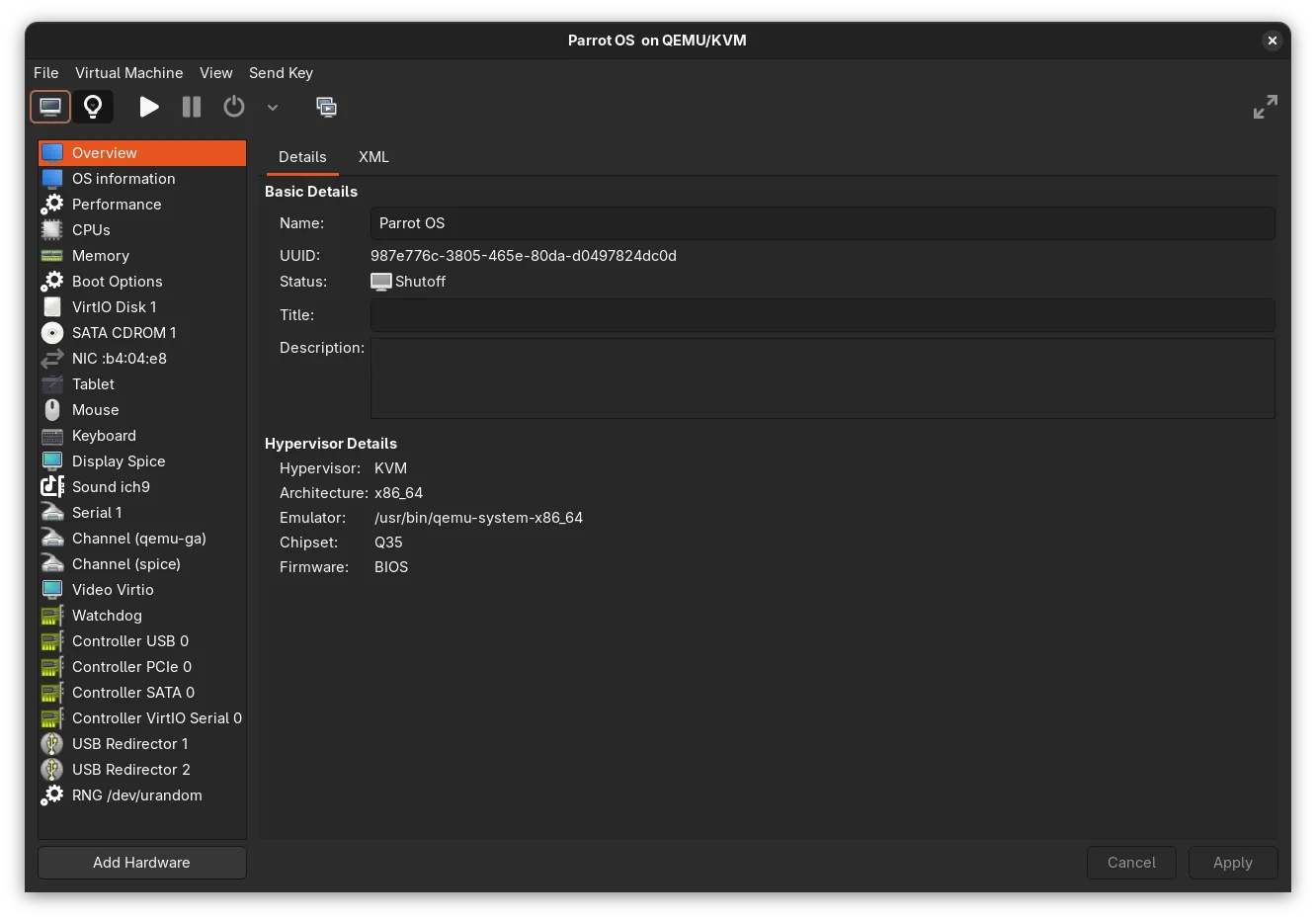Power on the virtual machine

point(149,107)
